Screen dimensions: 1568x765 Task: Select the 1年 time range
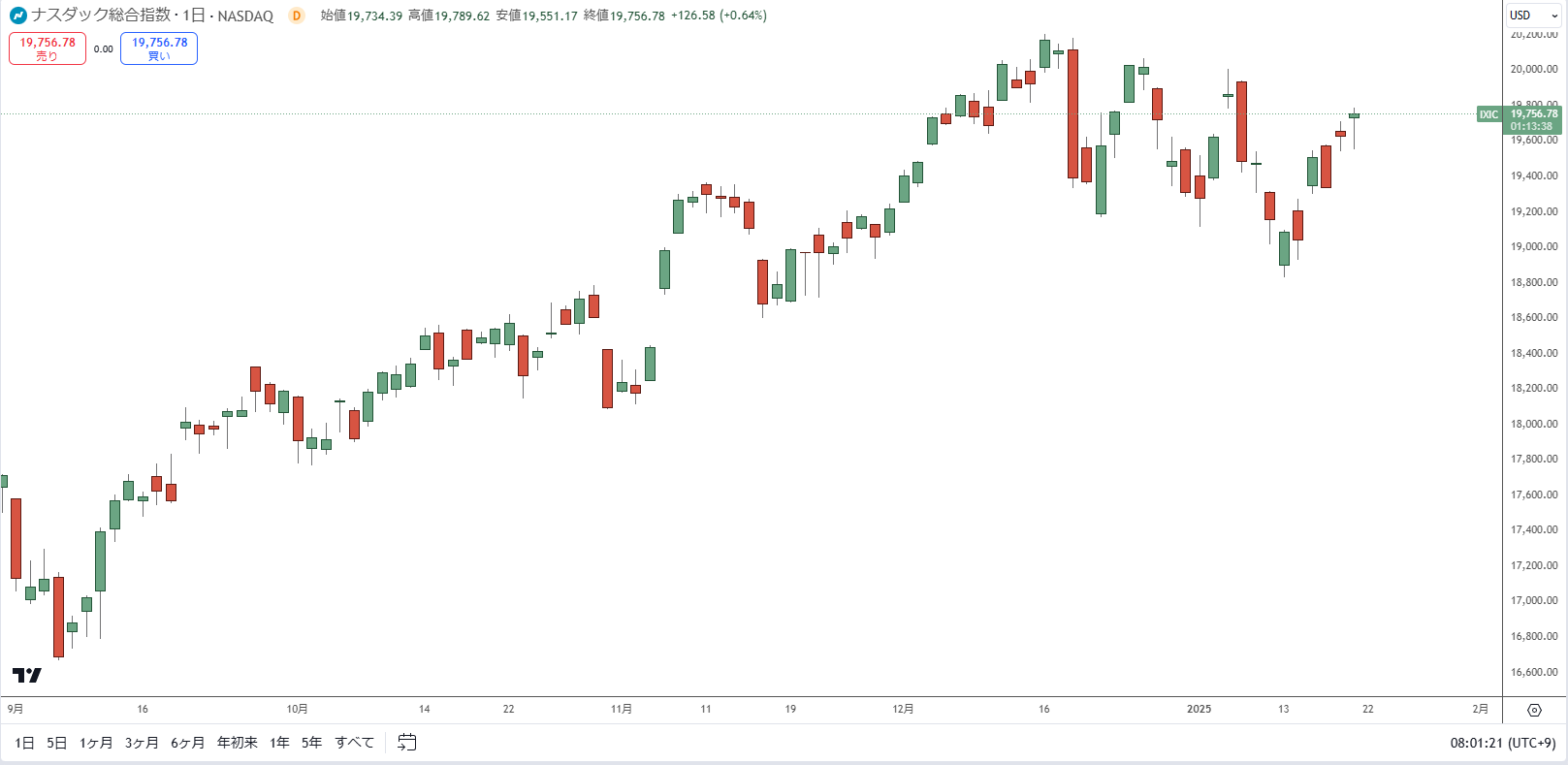[280, 743]
